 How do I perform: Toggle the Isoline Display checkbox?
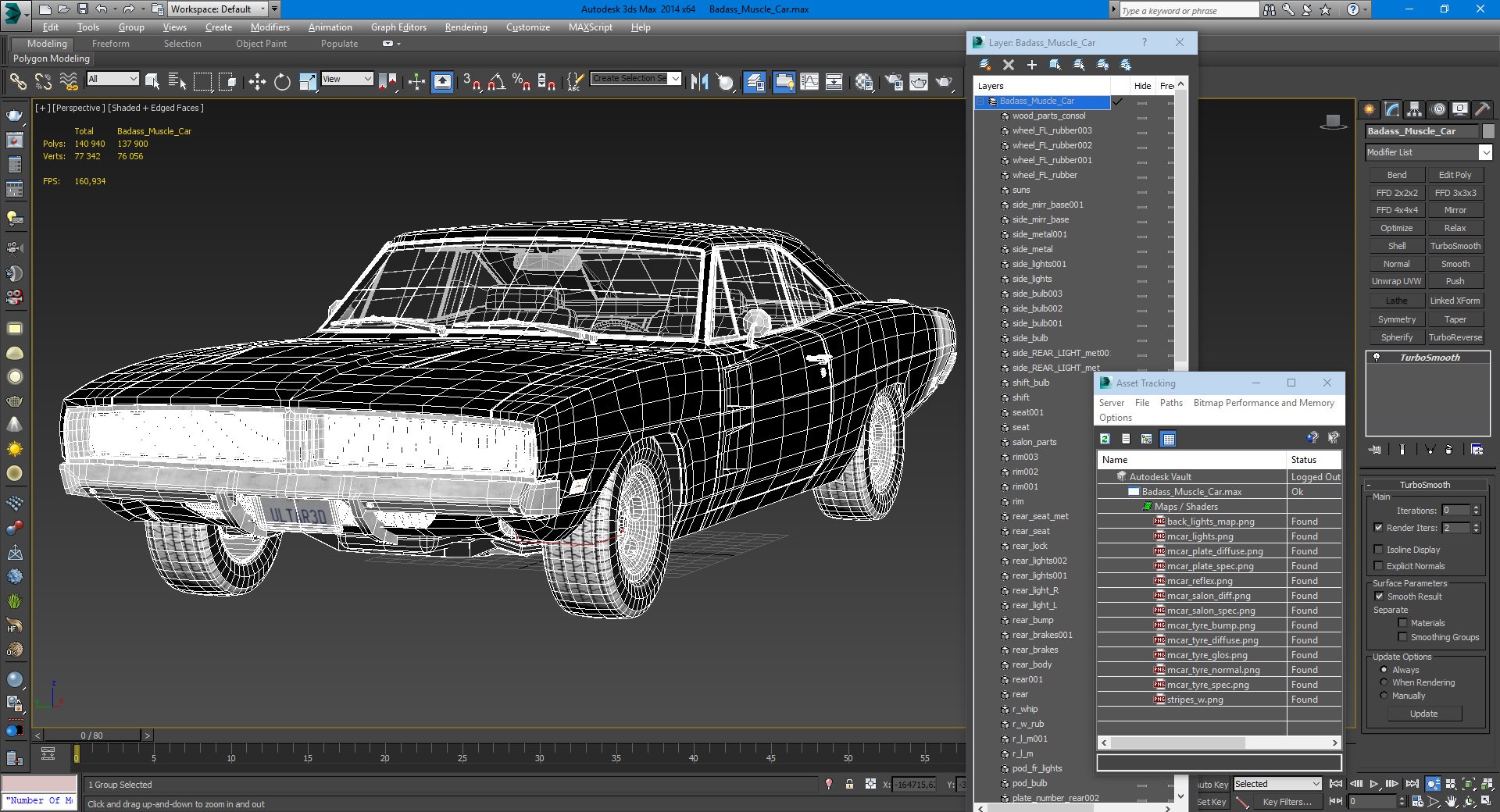point(1379,550)
